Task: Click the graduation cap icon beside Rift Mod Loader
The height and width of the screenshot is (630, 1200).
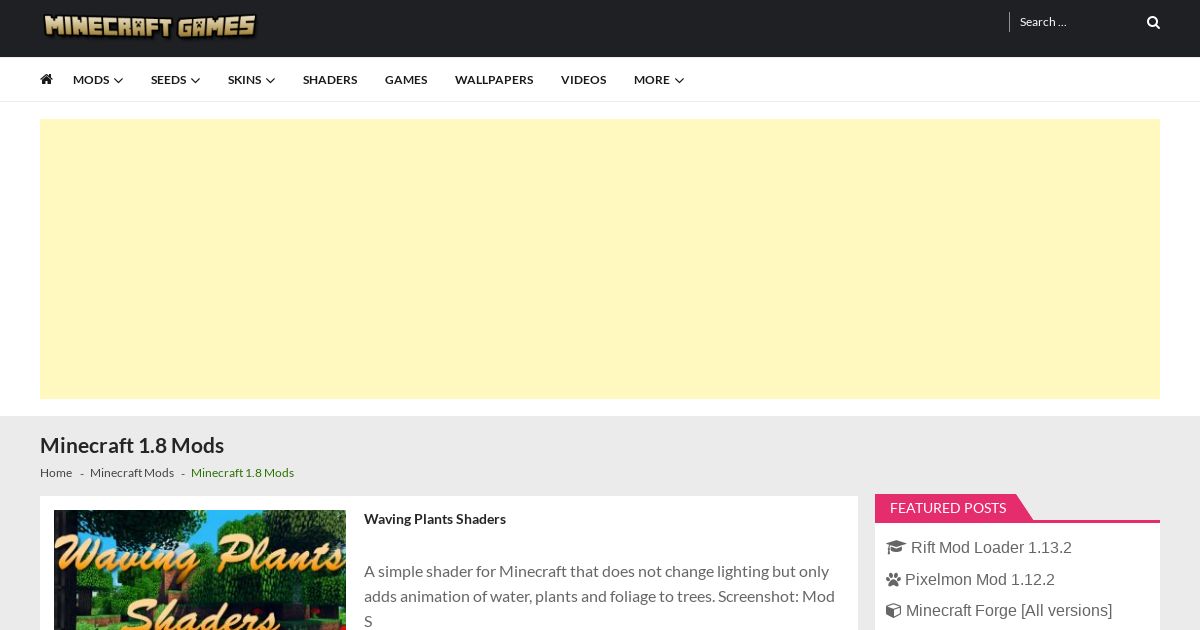Action: (x=896, y=547)
